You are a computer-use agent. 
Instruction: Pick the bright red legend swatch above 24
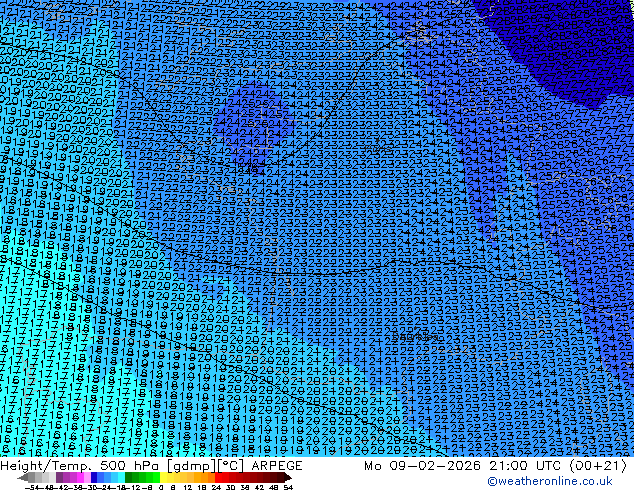pyautogui.click(x=218, y=477)
